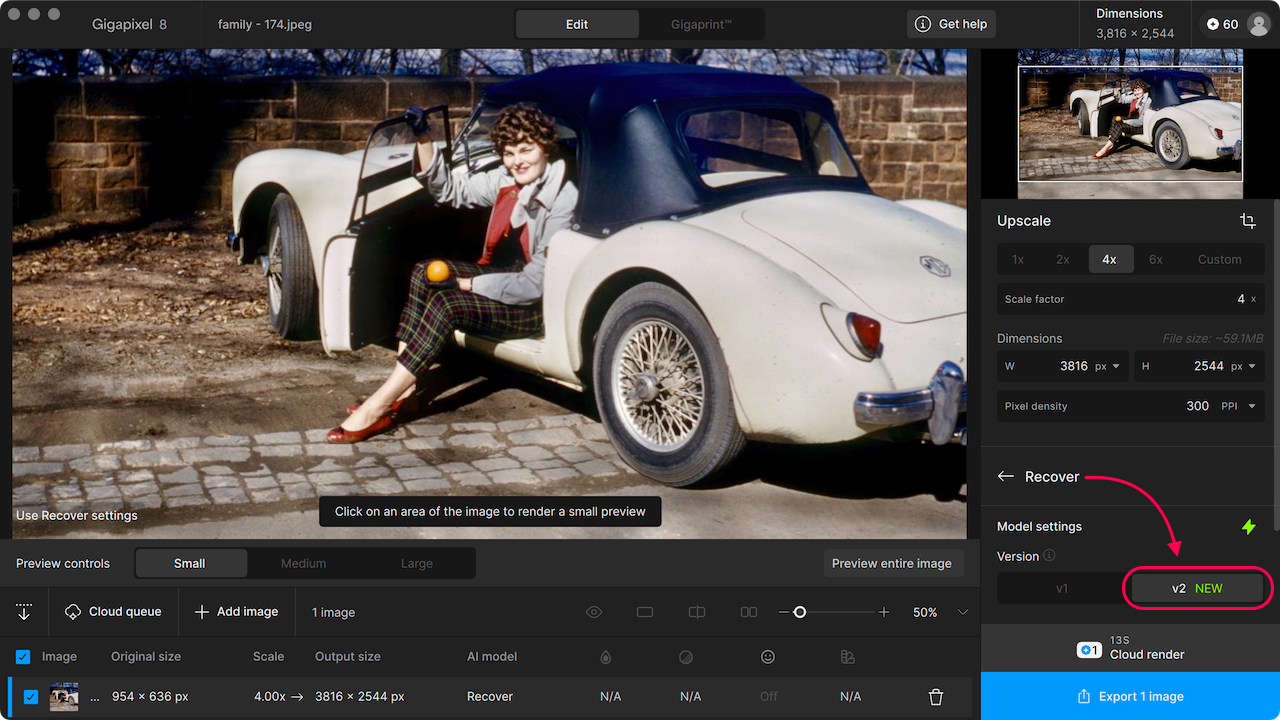The width and height of the screenshot is (1280, 720).
Task: Click the back arrow next to Recover
Action: [x=1006, y=477]
